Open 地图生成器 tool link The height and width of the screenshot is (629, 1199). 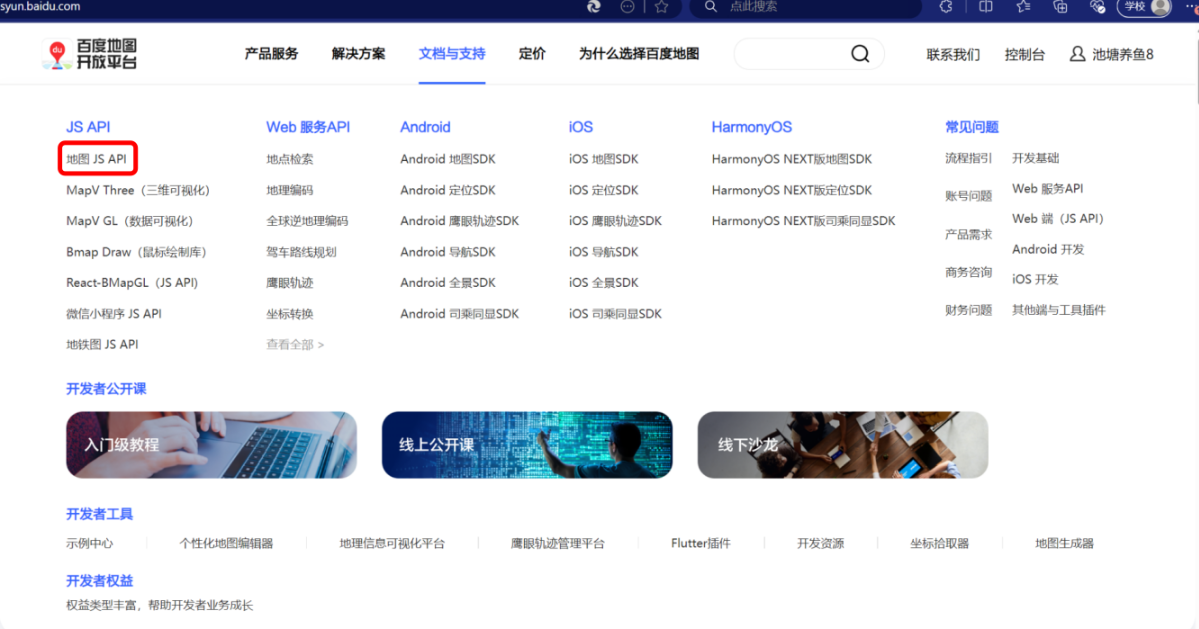pos(1064,543)
